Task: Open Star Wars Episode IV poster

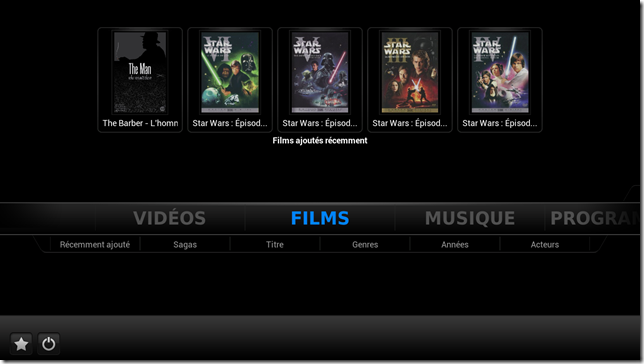Action: [x=500, y=72]
